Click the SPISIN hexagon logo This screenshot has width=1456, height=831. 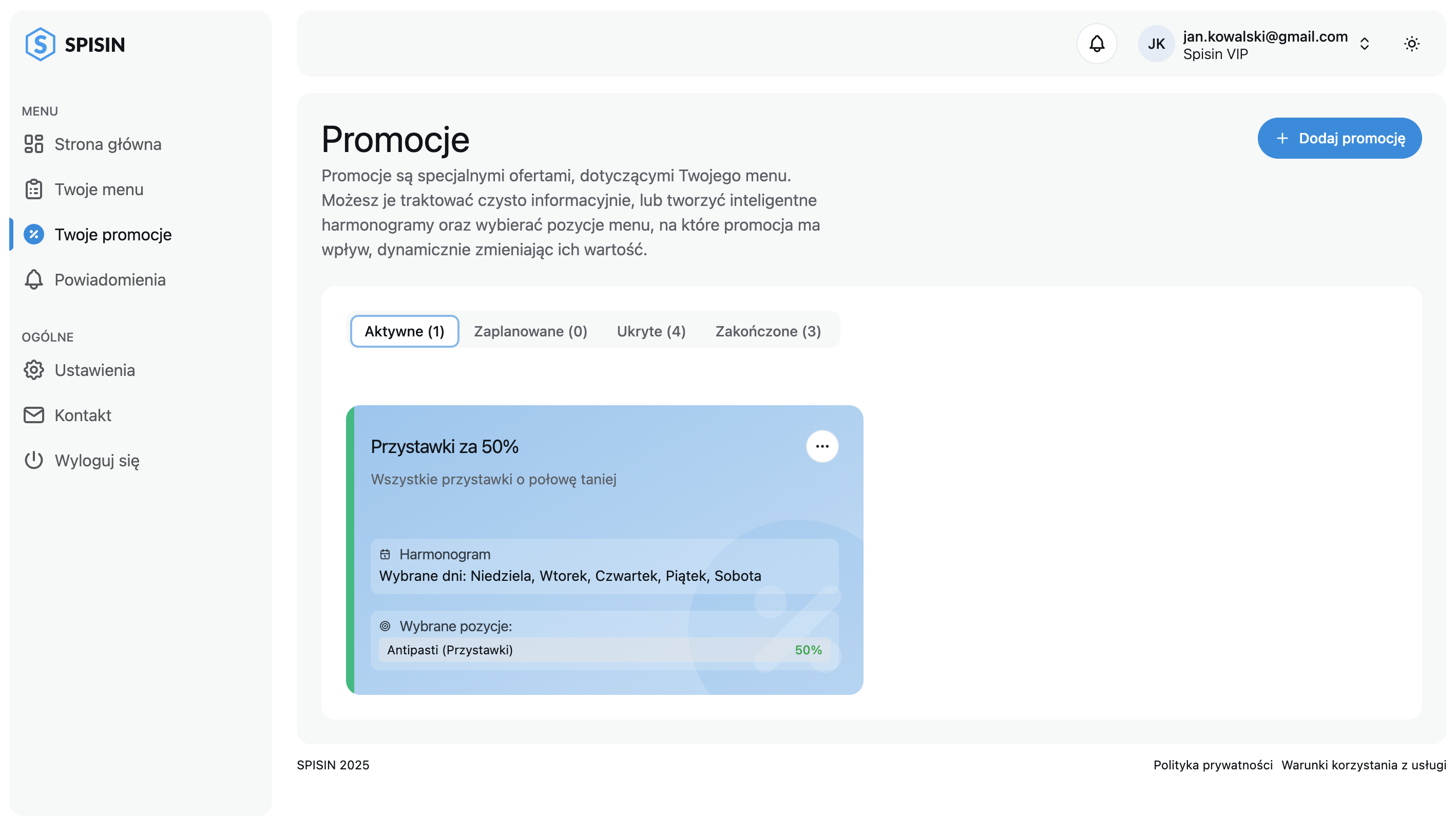(x=40, y=44)
